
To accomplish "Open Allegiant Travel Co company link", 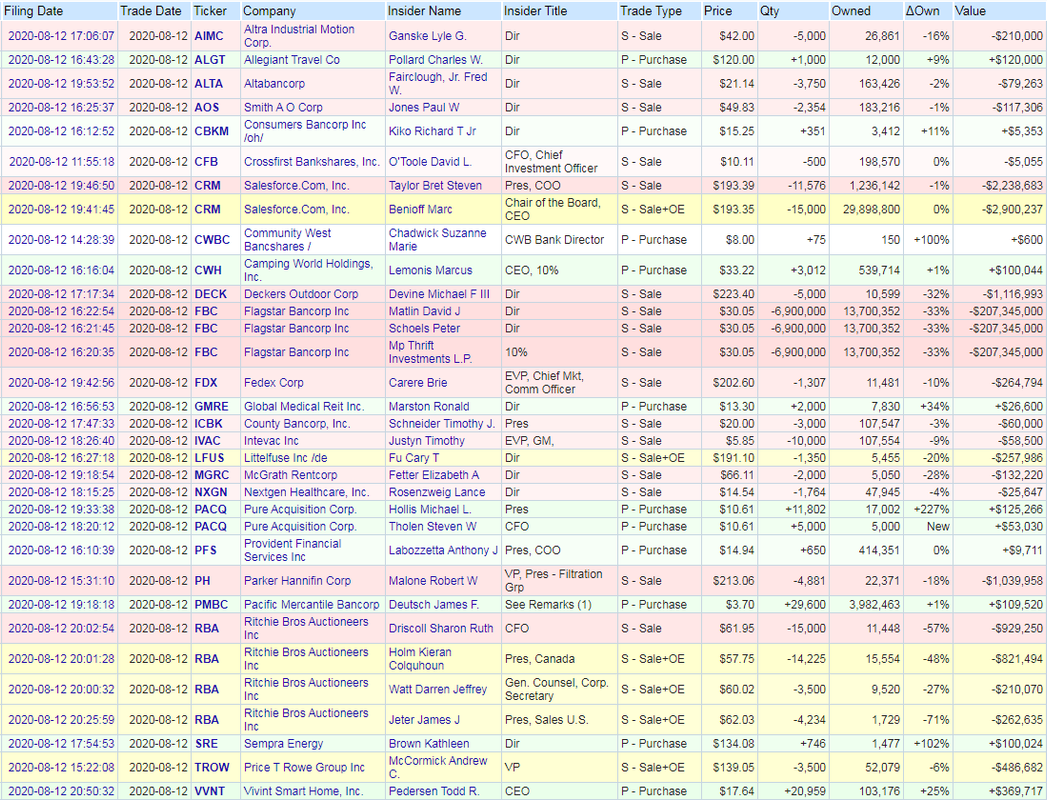I will tap(292, 60).
